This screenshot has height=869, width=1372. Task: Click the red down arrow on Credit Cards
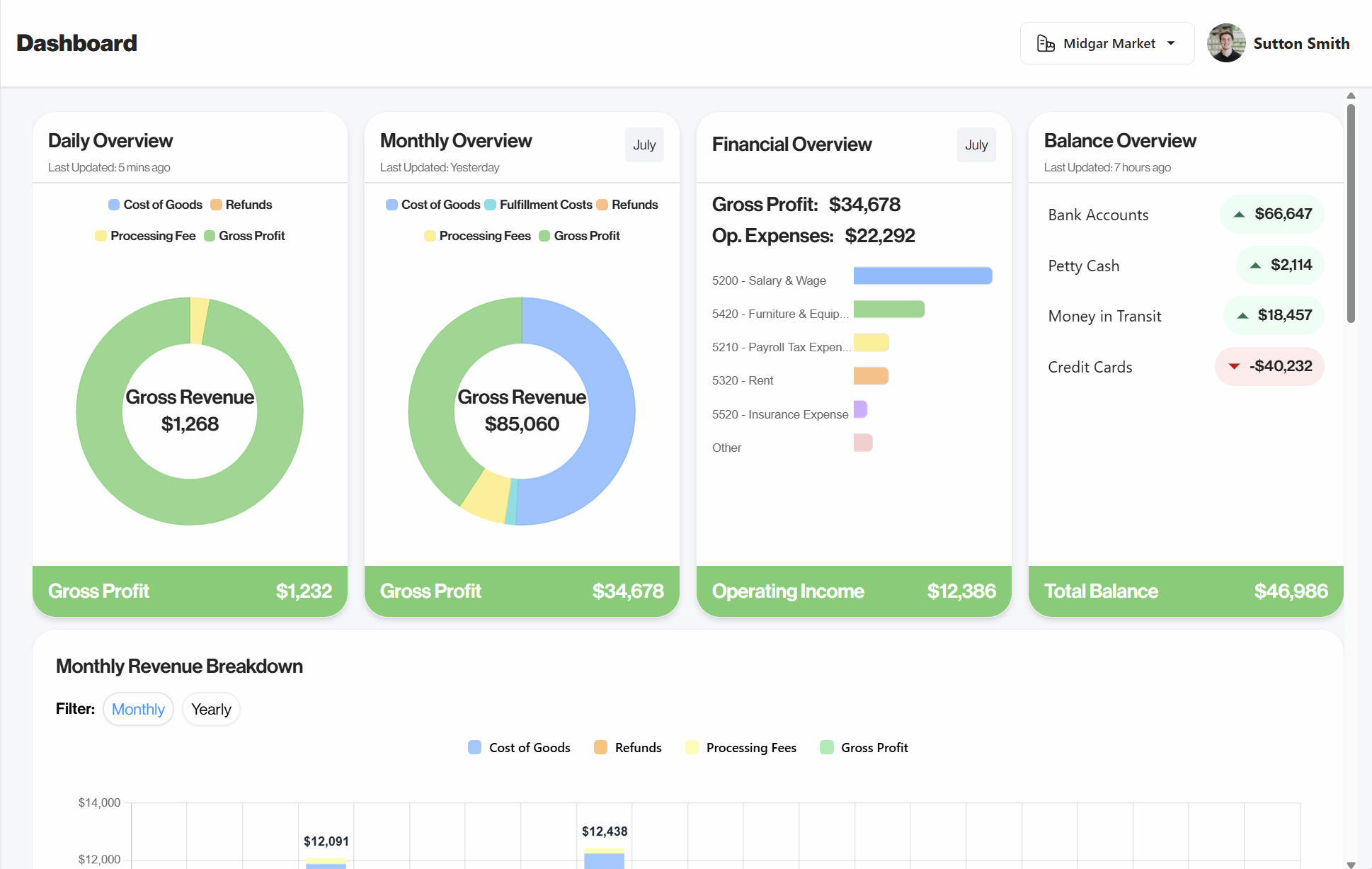tap(1234, 366)
